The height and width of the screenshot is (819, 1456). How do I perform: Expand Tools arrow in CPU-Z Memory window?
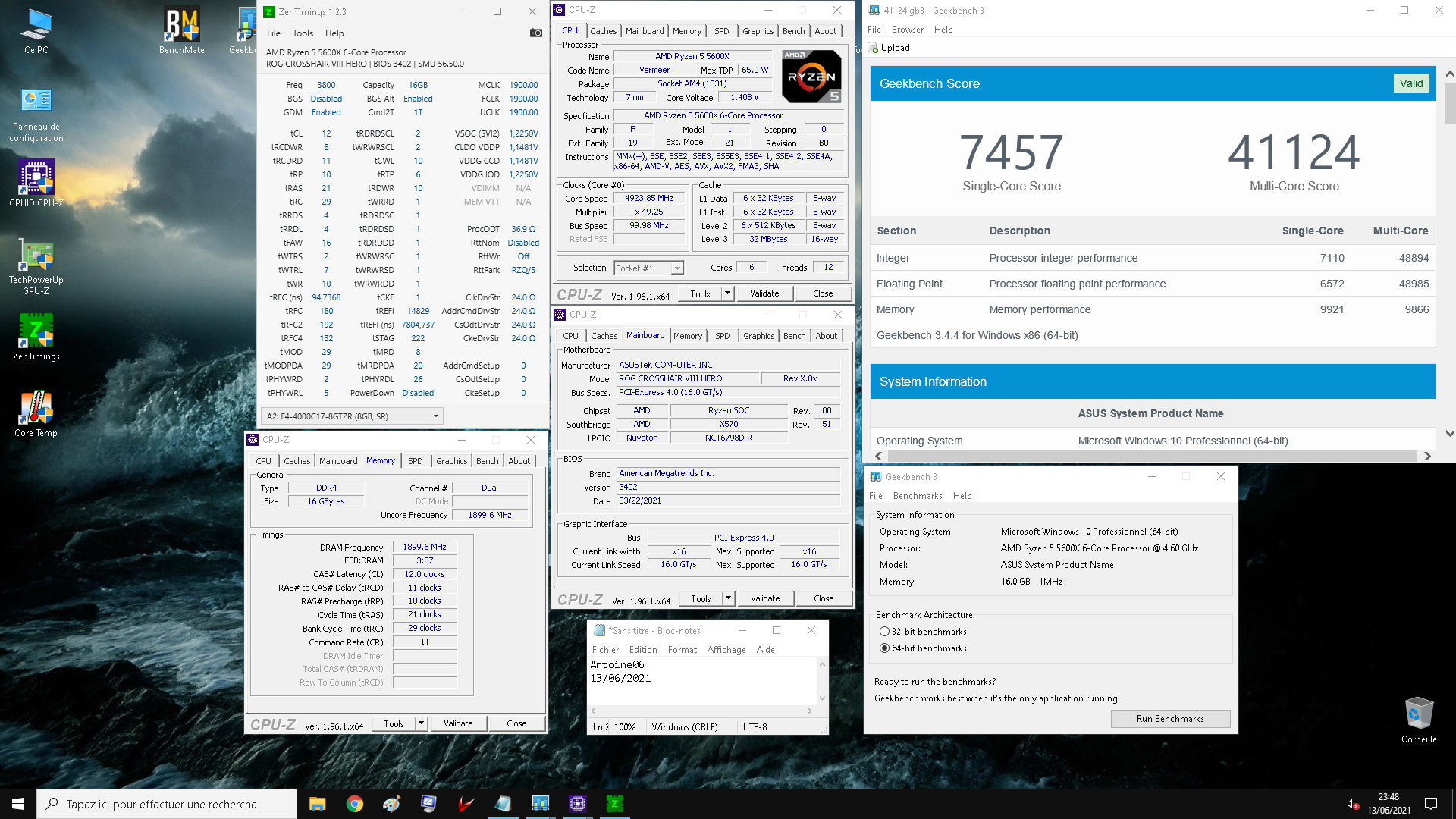tap(421, 723)
